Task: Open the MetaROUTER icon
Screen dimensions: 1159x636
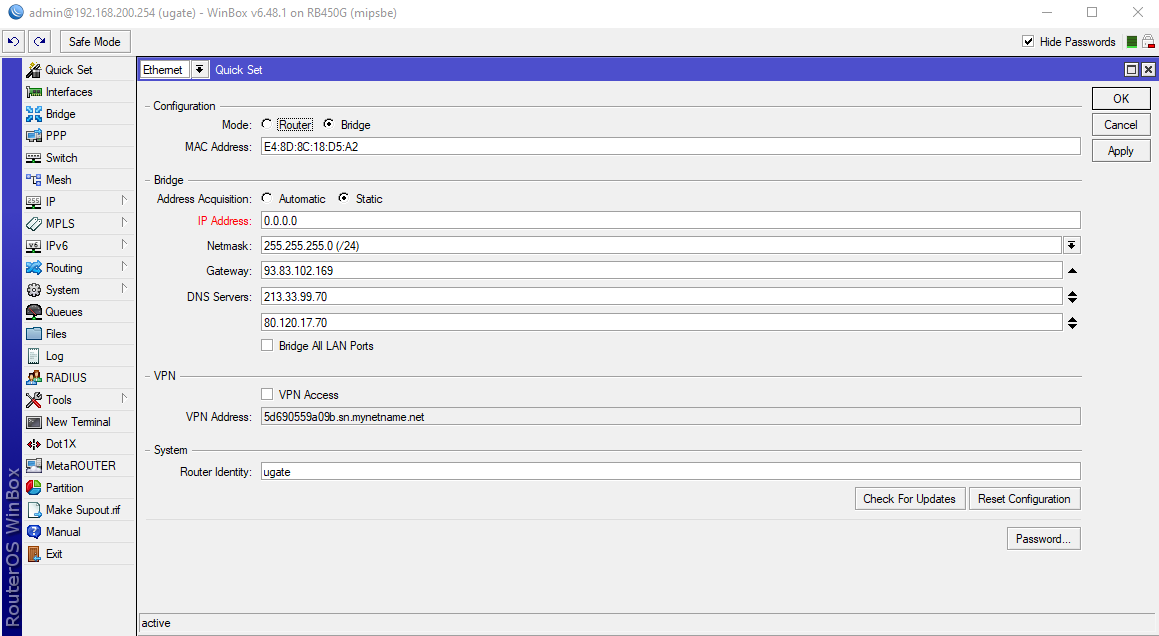Action: 34,465
